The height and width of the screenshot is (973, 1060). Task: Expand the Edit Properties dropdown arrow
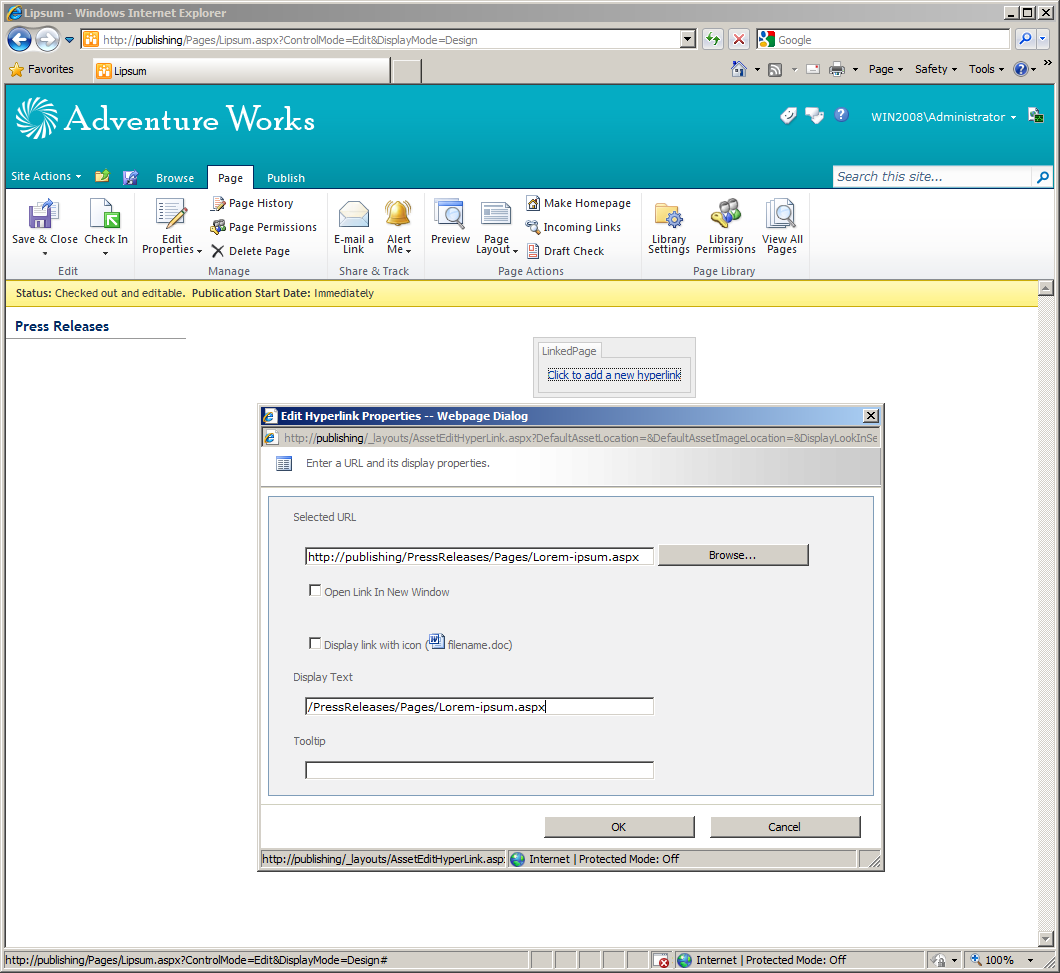199,252
